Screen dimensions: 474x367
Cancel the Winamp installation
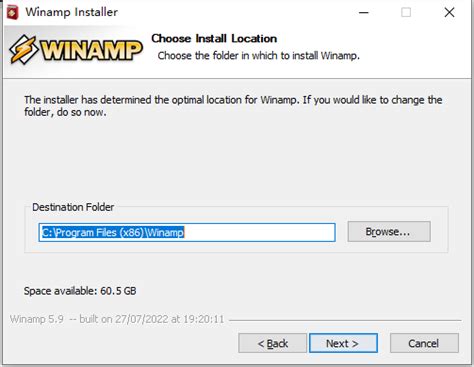tap(424, 343)
